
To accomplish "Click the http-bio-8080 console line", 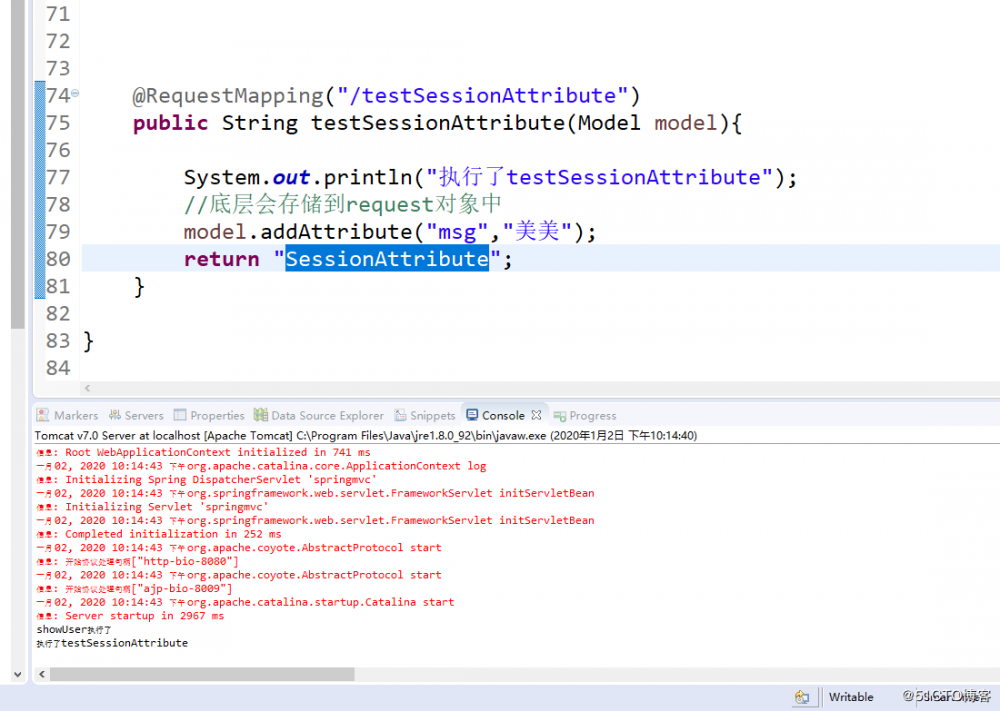I will point(138,562).
